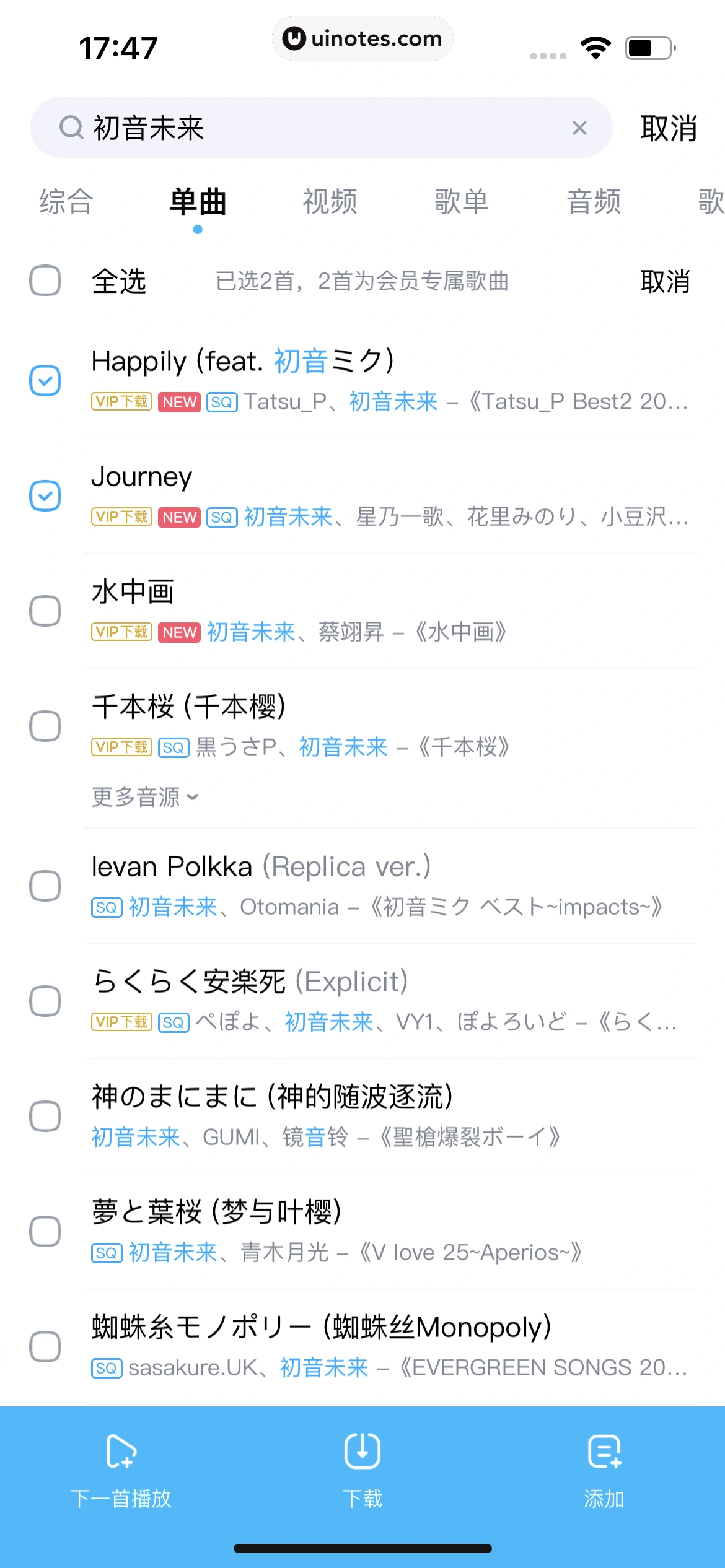Image resolution: width=725 pixels, height=1568 pixels.
Task: Tap 取消 in the selection row
Action: coord(664,282)
